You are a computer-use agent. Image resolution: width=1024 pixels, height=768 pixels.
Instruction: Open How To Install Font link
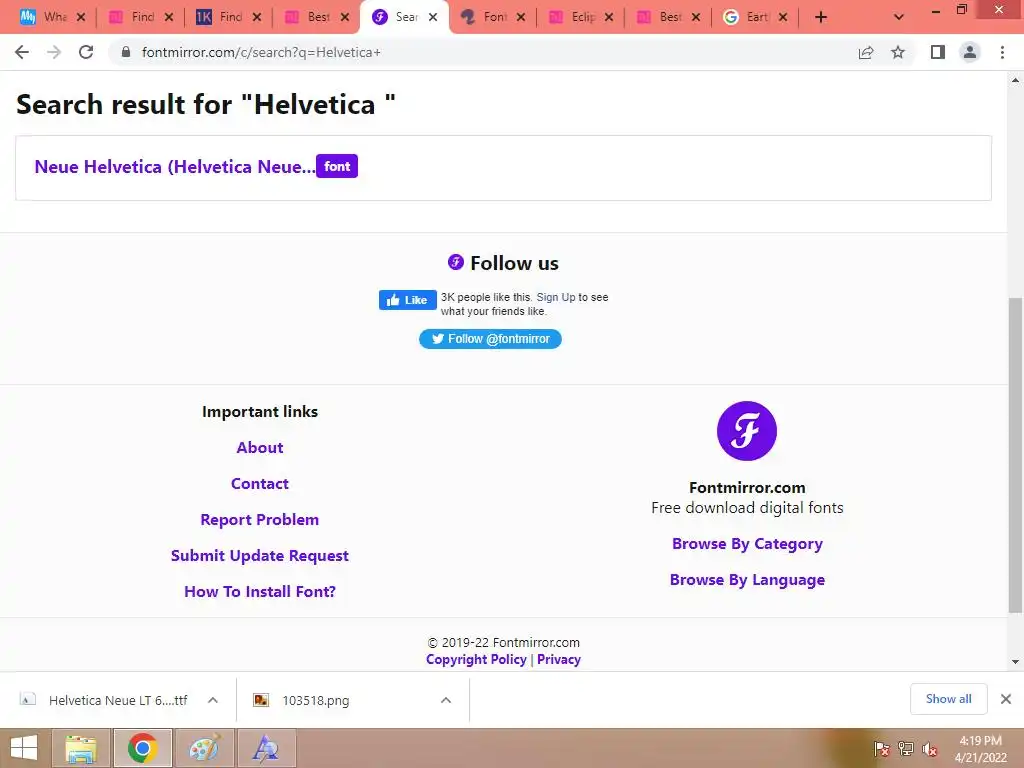coord(260,591)
